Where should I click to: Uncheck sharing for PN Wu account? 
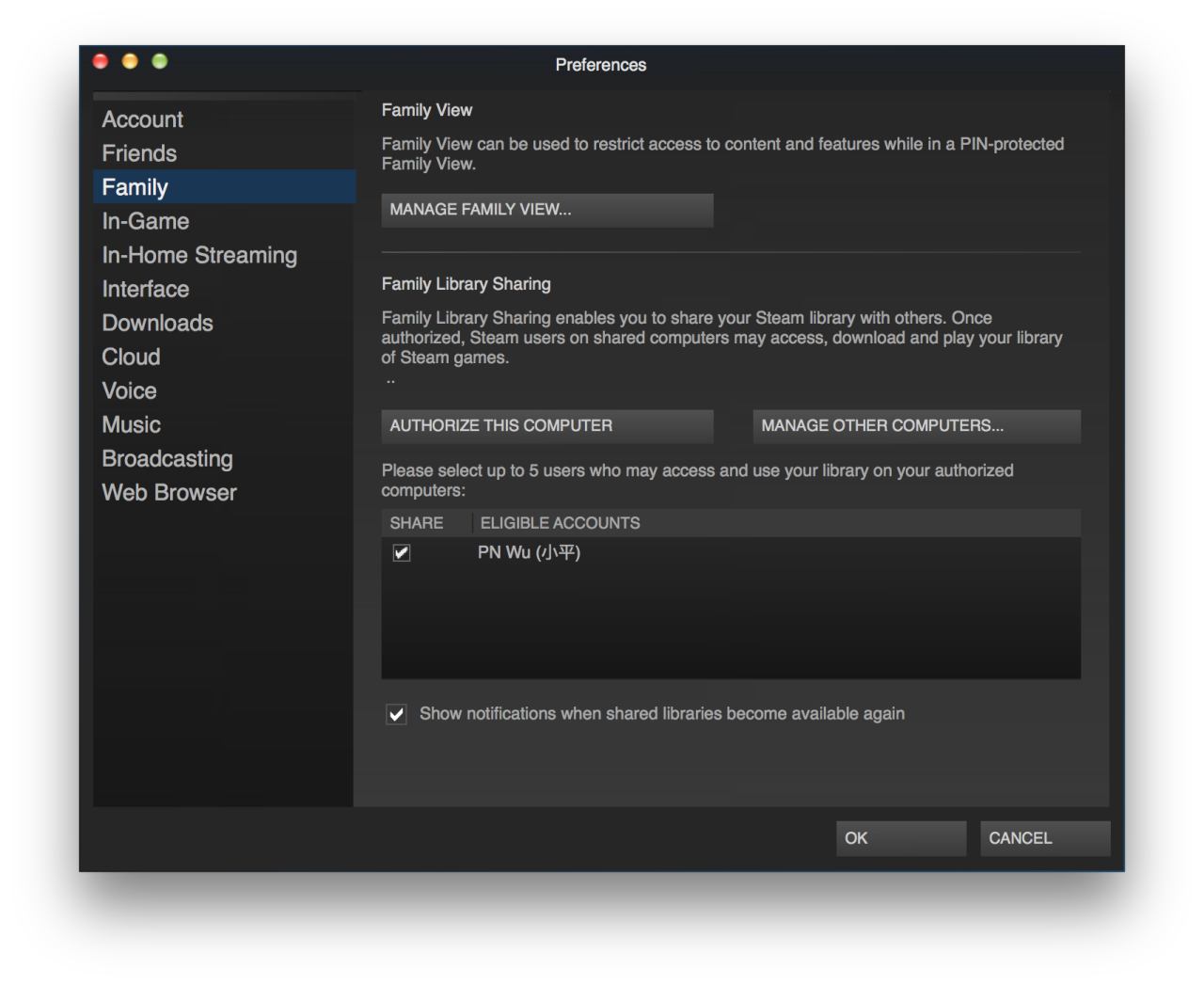[402, 552]
